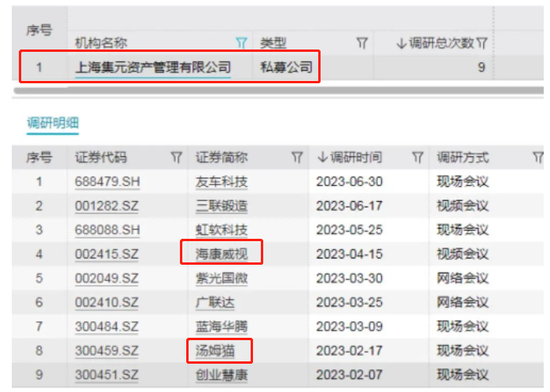Select the date cell 2023-02-17

point(349,351)
